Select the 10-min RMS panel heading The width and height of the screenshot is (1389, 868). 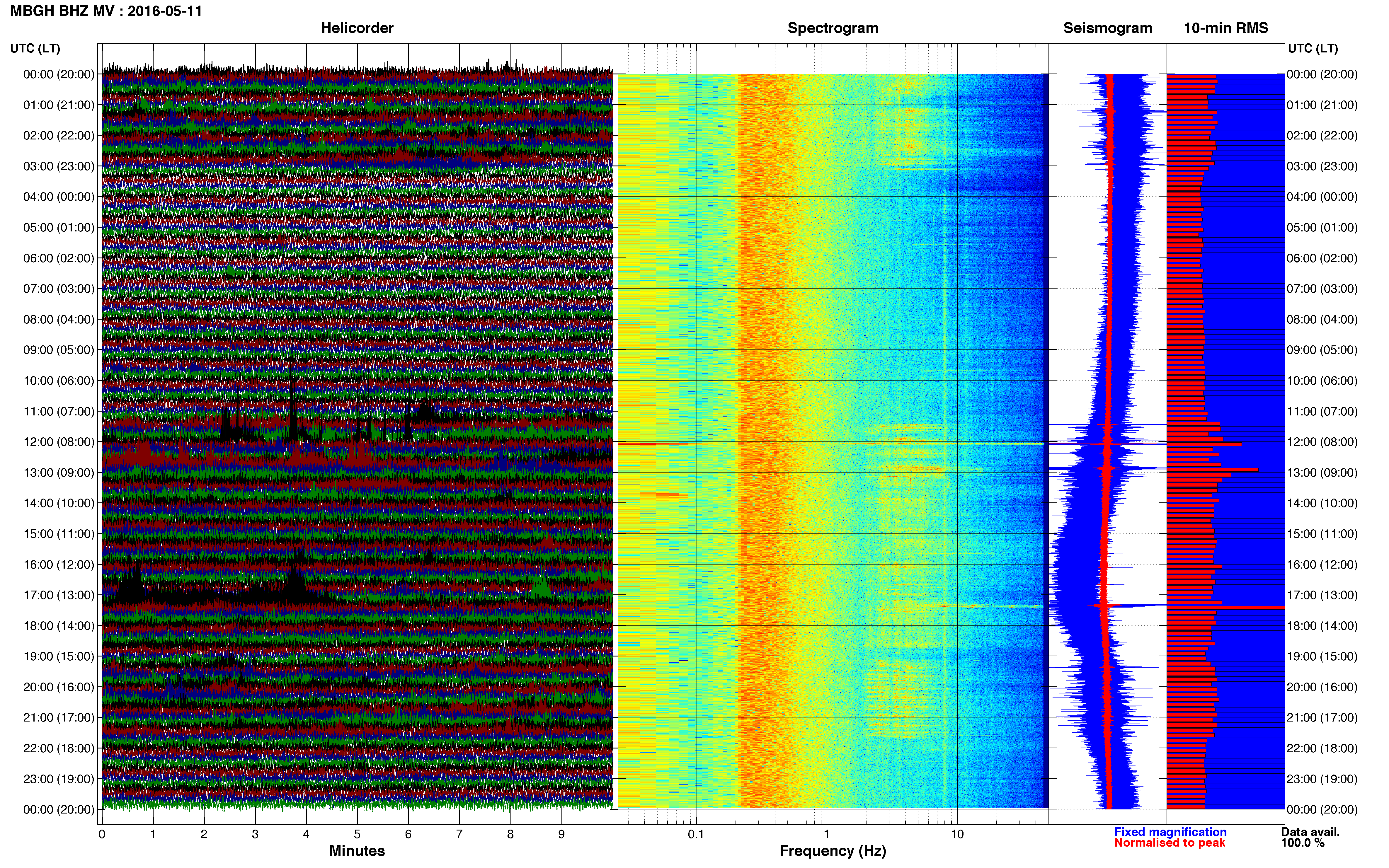click(1226, 28)
